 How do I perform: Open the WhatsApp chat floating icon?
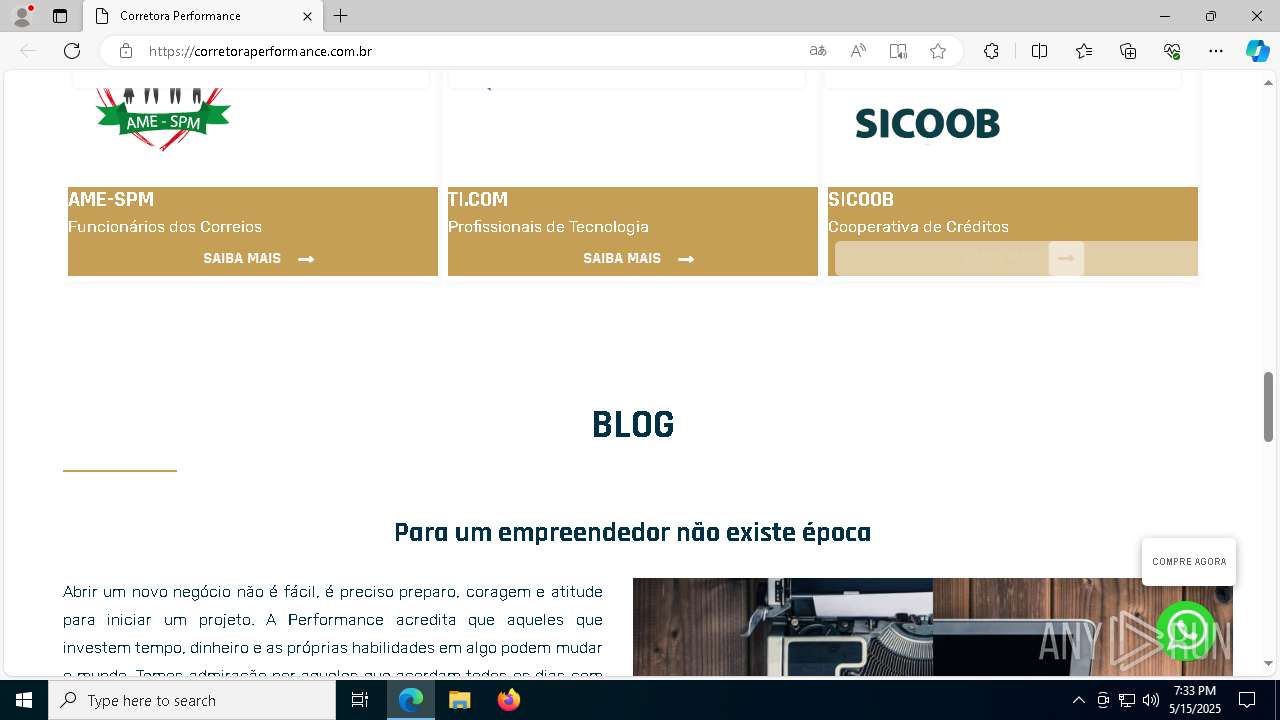[1186, 631]
